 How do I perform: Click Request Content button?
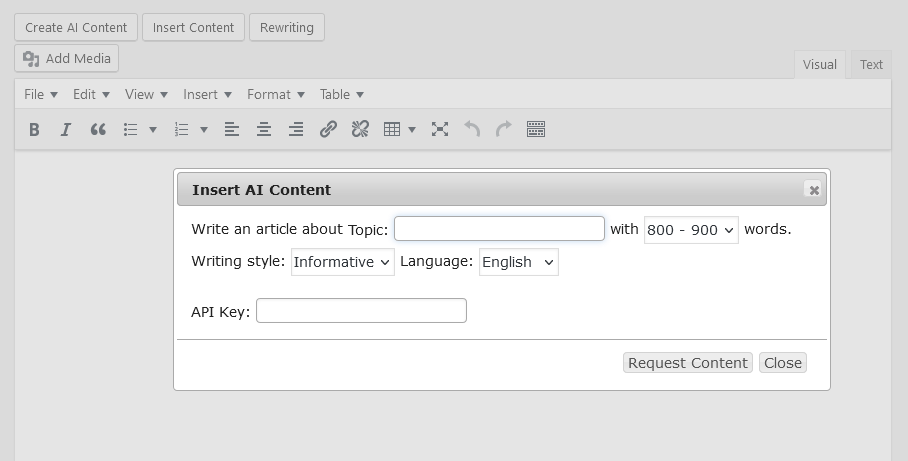point(687,363)
